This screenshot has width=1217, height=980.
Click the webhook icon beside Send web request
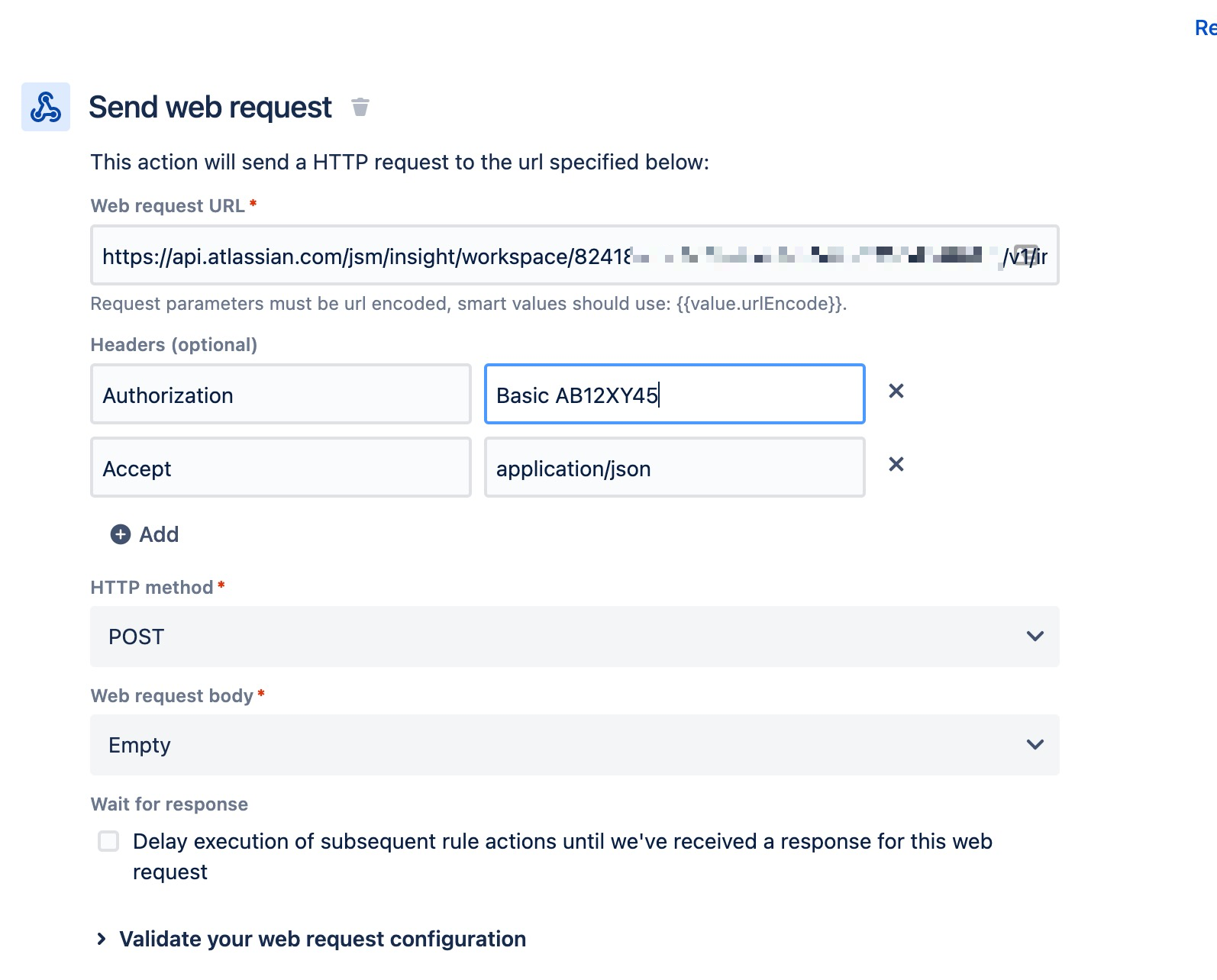[x=46, y=107]
